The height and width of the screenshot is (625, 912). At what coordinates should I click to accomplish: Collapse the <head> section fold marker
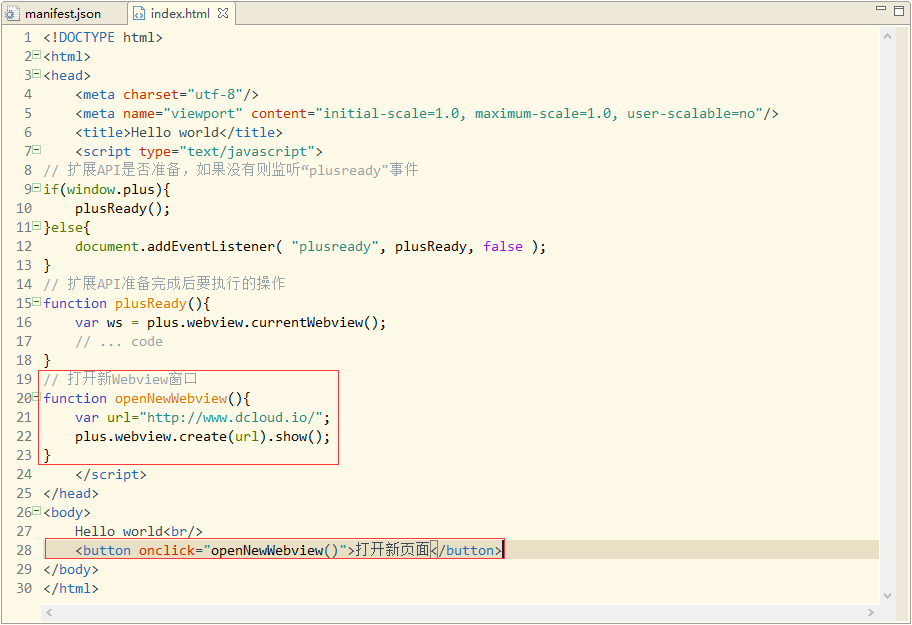pos(37,75)
